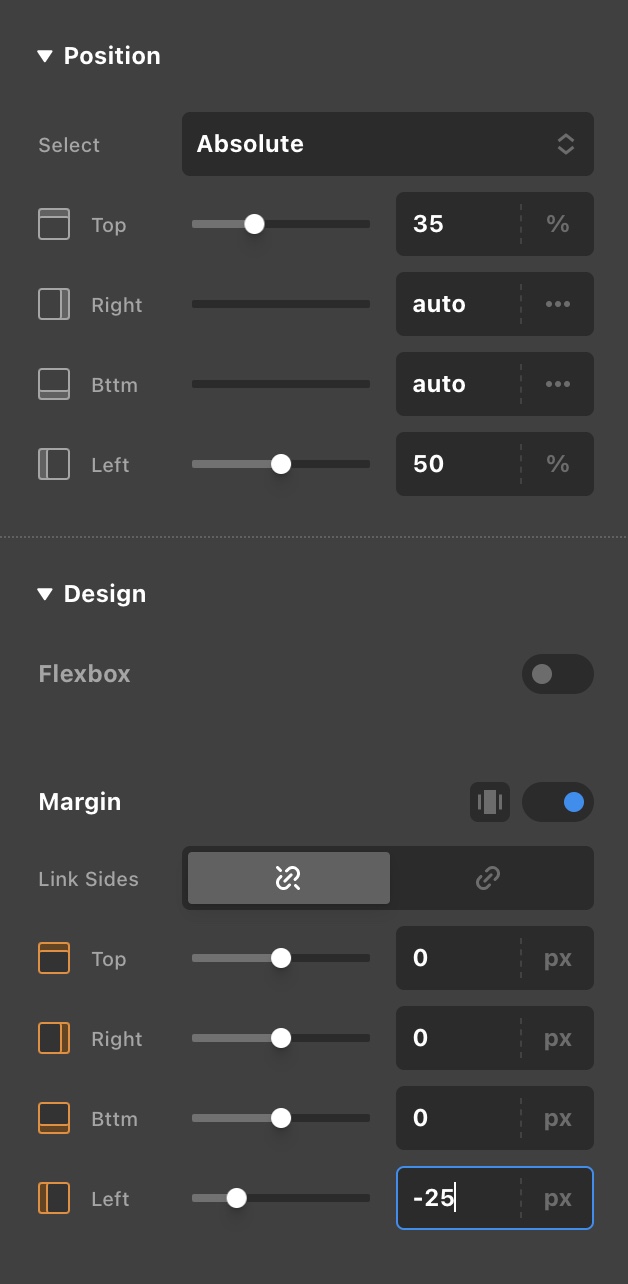Click the Position Left edge icon
Image resolution: width=628 pixels, height=1284 pixels.
[54, 464]
